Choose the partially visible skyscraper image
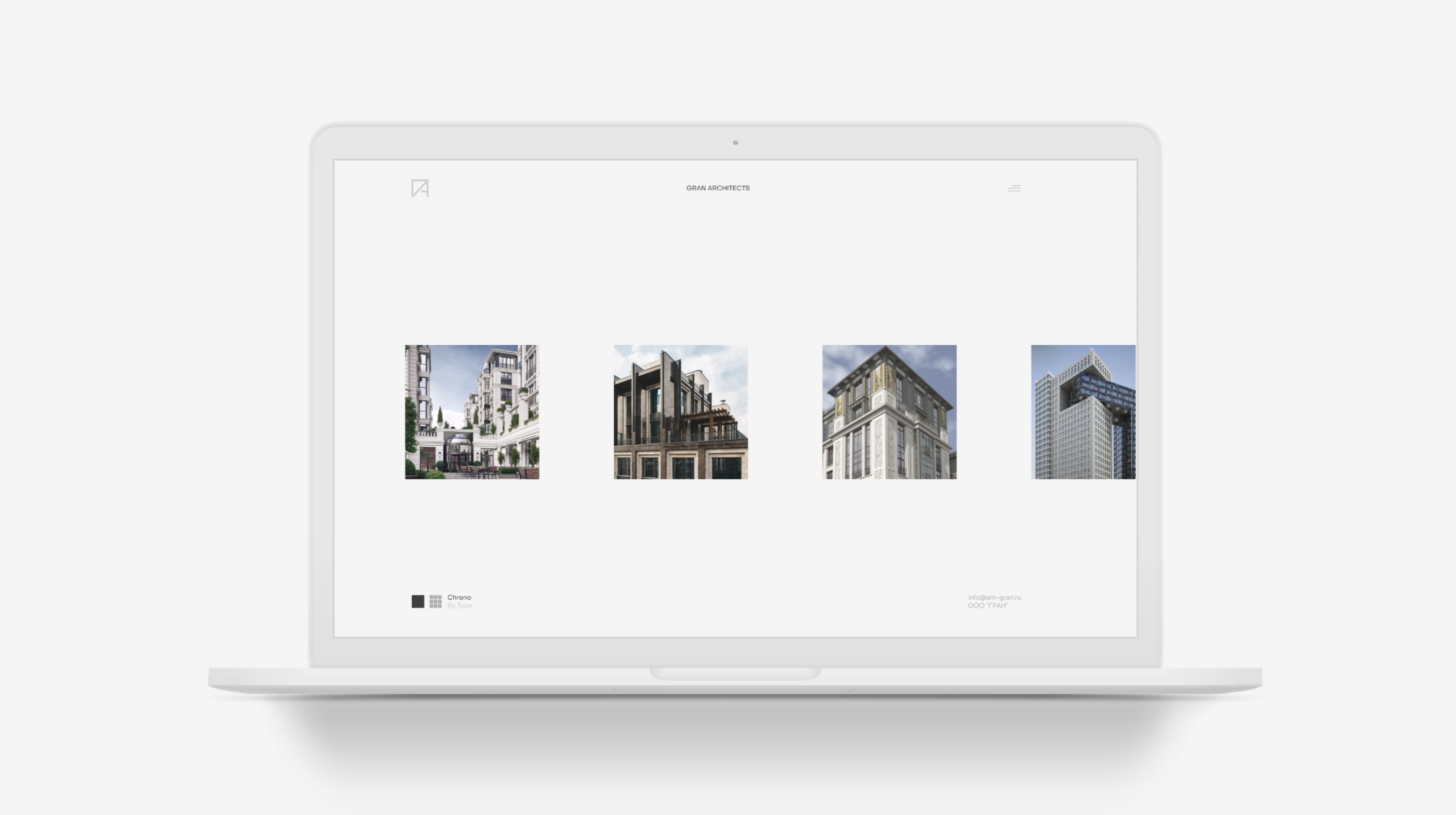 (x=1082, y=412)
